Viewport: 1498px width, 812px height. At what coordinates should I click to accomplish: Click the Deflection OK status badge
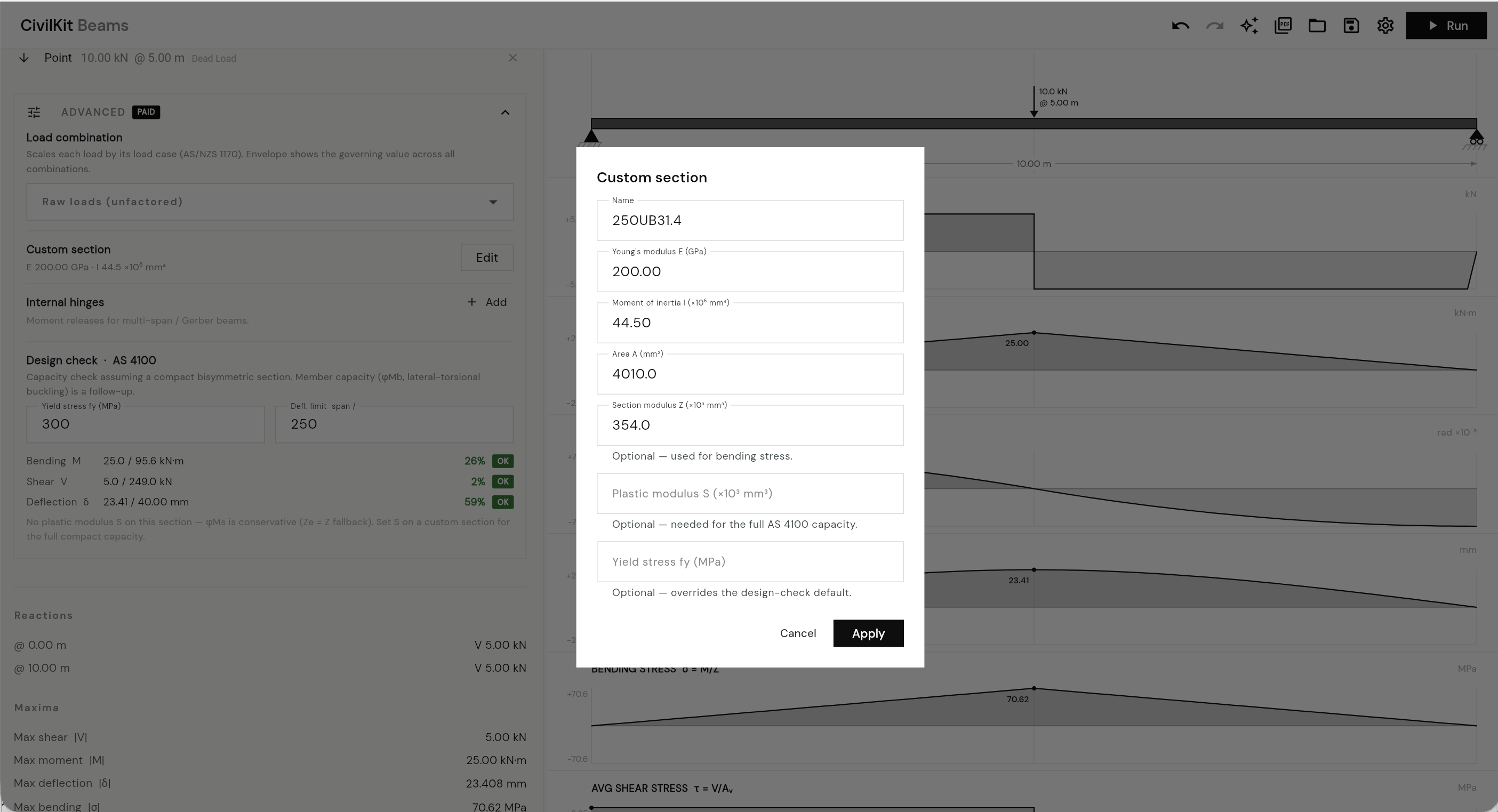tap(502, 502)
